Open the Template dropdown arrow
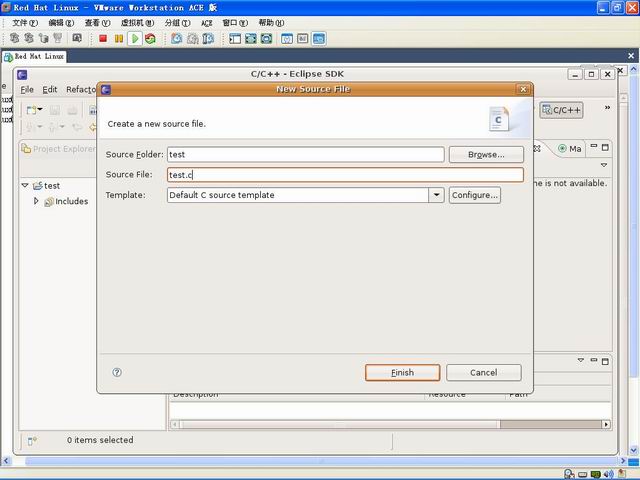Viewport: 640px width, 480px height. [x=436, y=195]
